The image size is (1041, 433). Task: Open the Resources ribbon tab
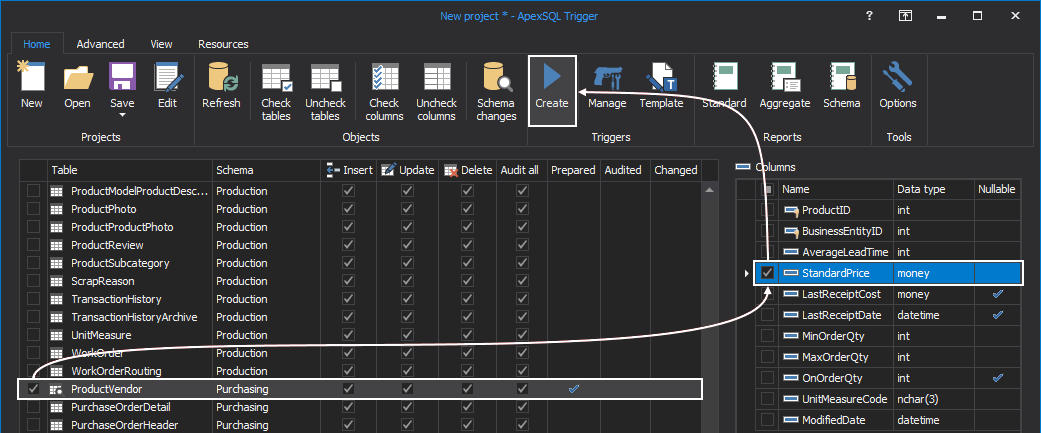click(x=223, y=44)
